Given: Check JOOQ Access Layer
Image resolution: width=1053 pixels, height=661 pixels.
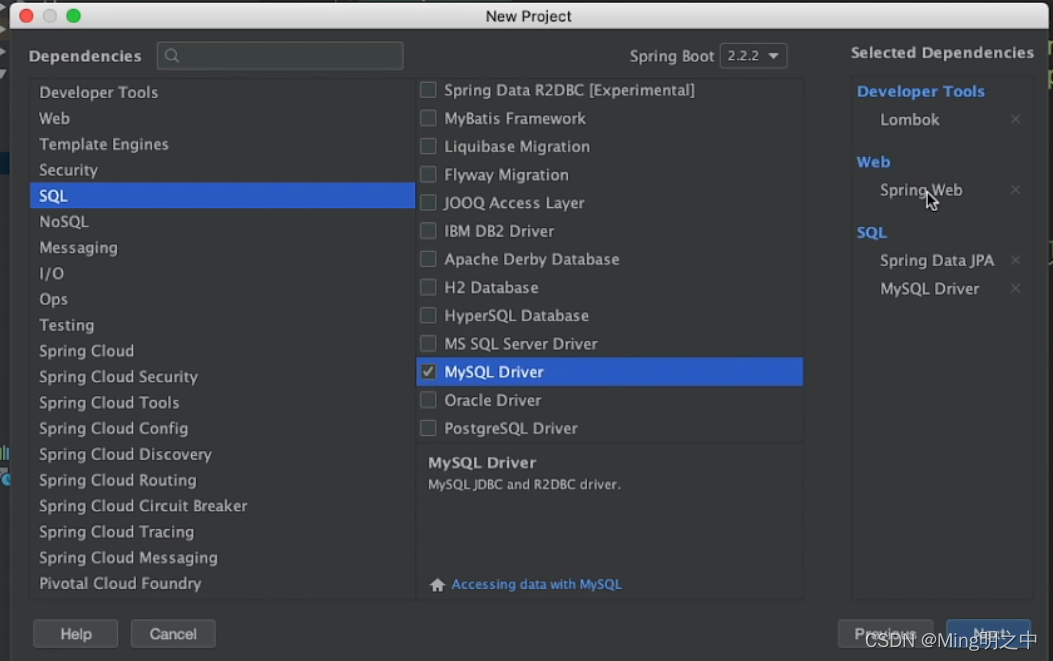Looking at the screenshot, I should [428, 203].
